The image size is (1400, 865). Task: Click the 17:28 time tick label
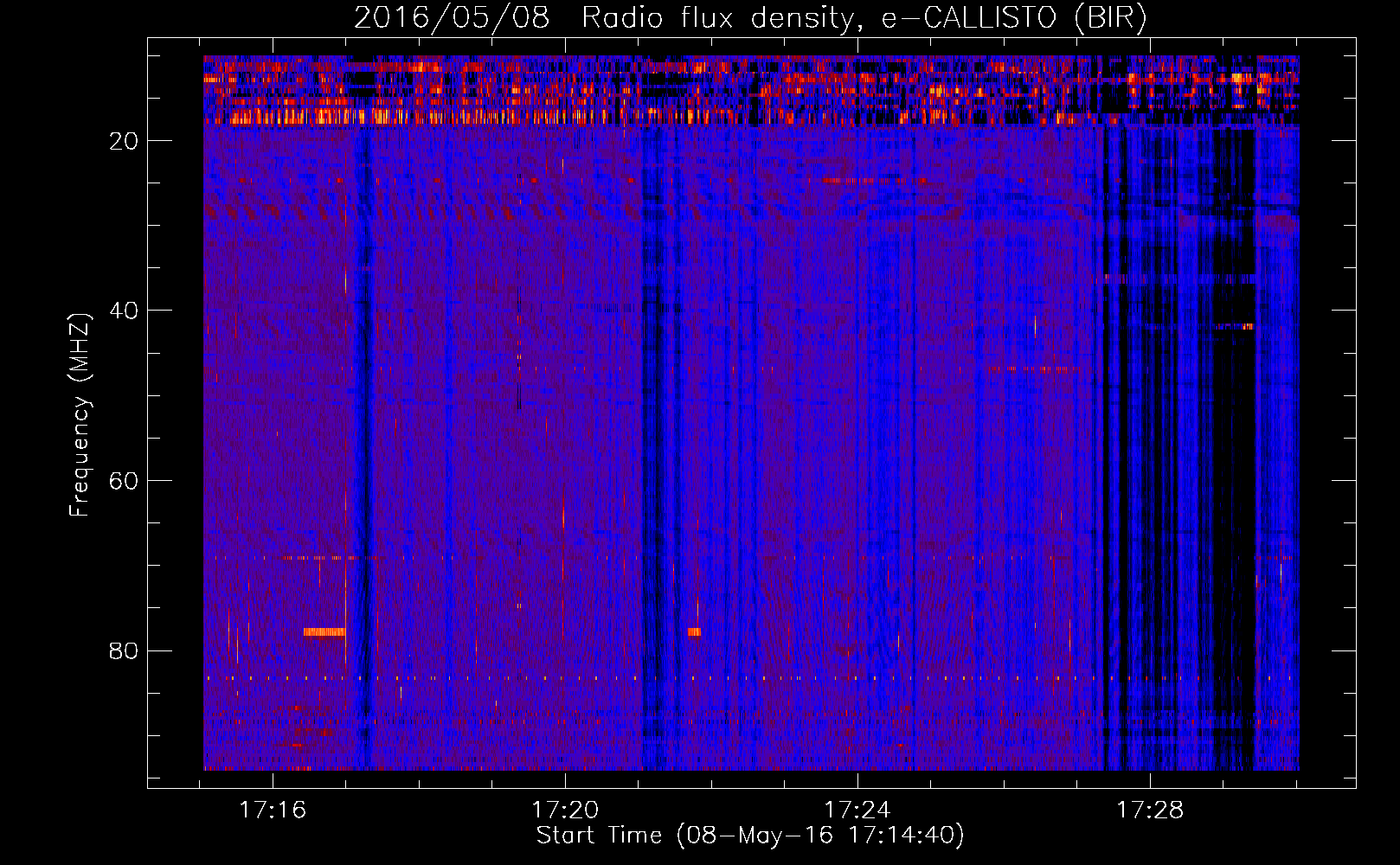pyautogui.click(x=1150, y=810)
